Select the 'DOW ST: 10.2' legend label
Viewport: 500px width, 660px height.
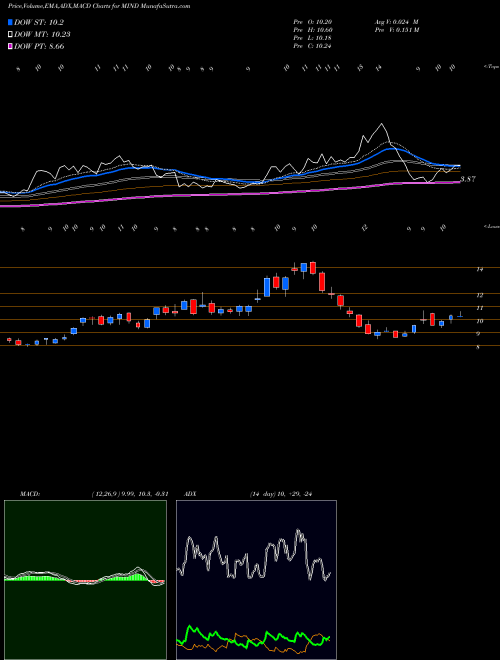[x=39, y=23]
